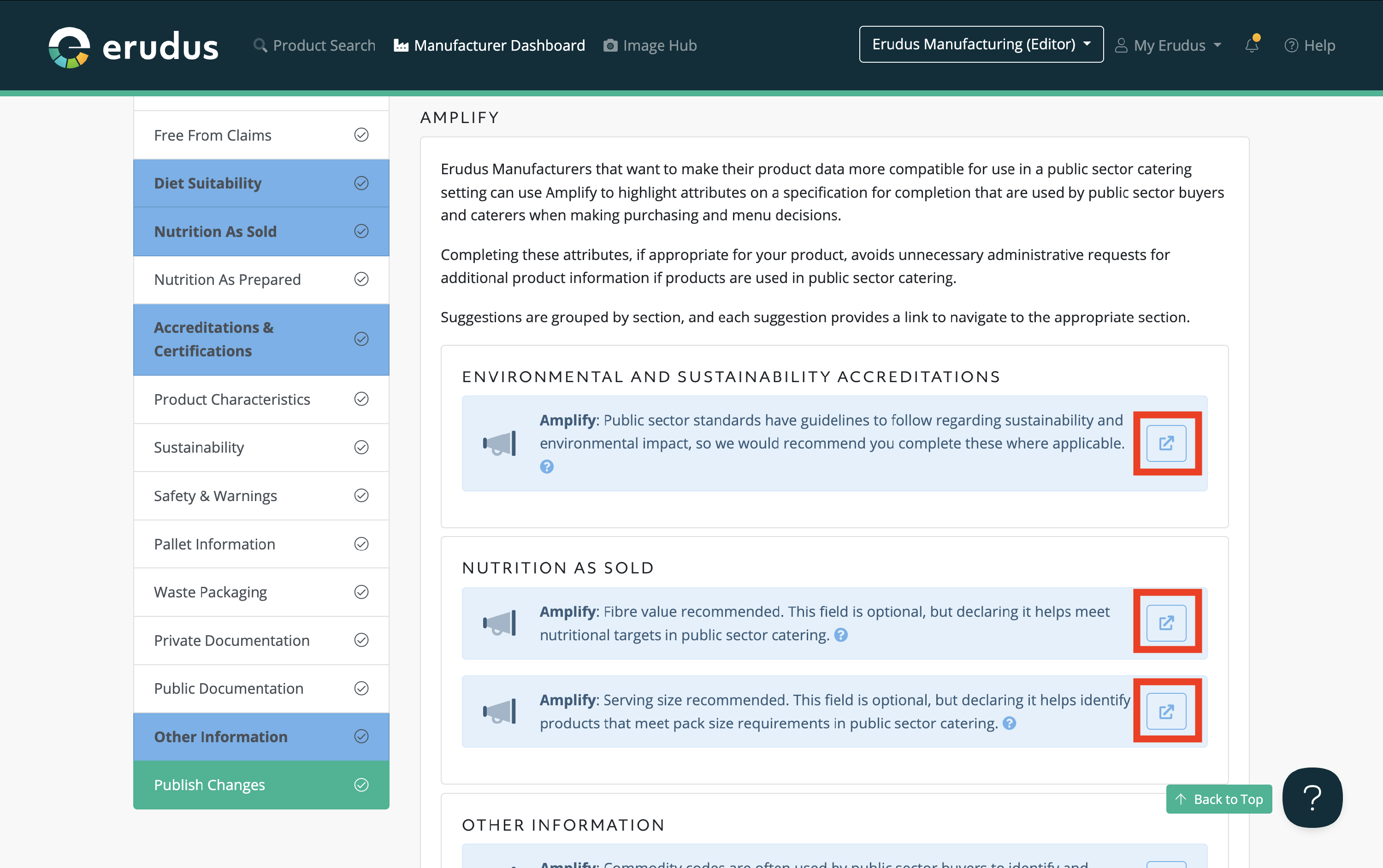Screen dimensions: 1383x868
Task: Click the Sustainability section checkmark circle
Action: [361, 447]
